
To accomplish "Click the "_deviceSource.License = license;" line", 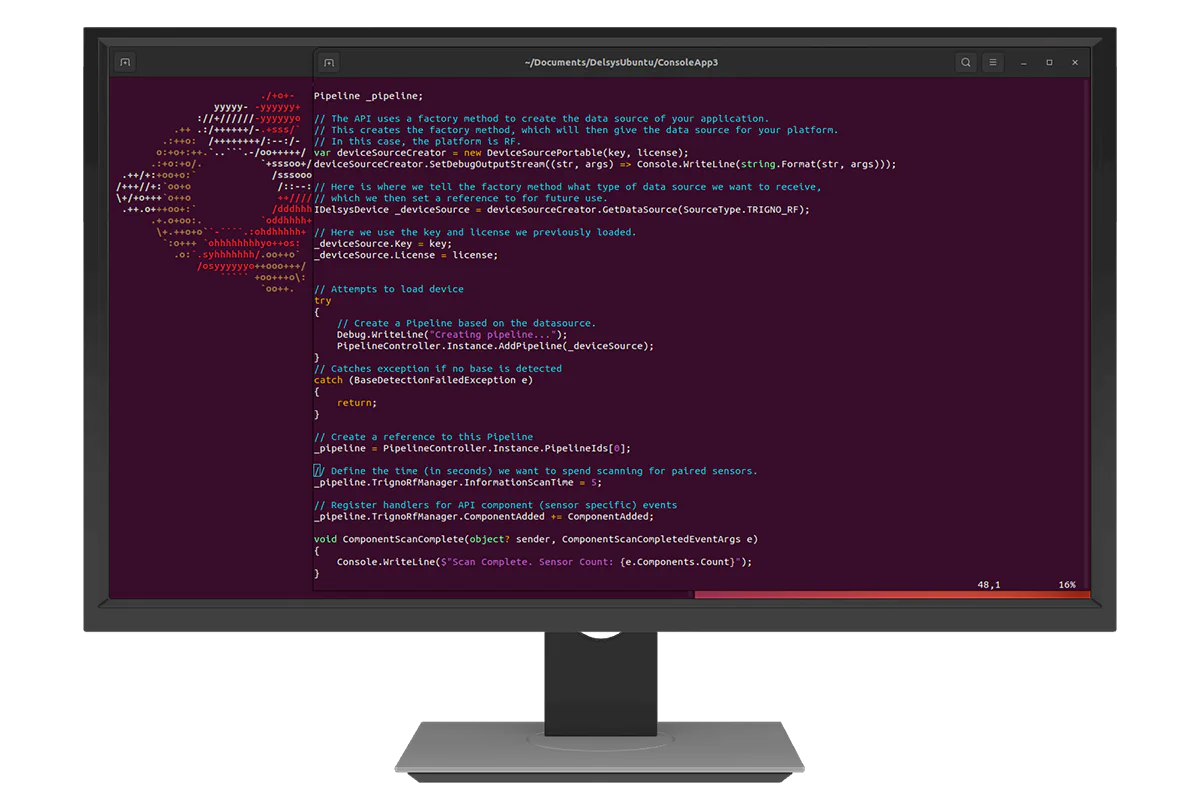I will [x=405, y=255].
